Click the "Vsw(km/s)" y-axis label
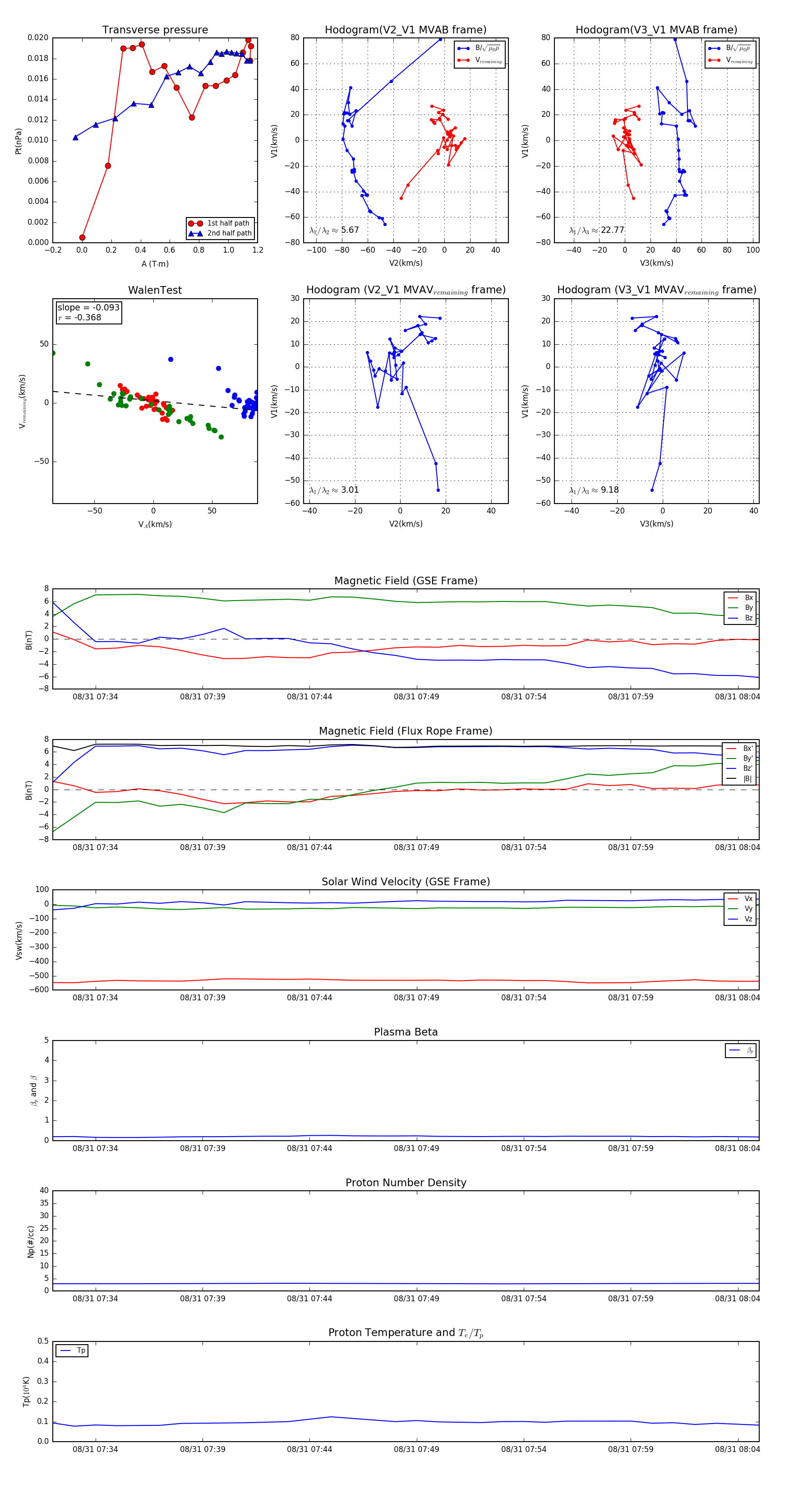The image size is (812, 1489). point(18,940)
